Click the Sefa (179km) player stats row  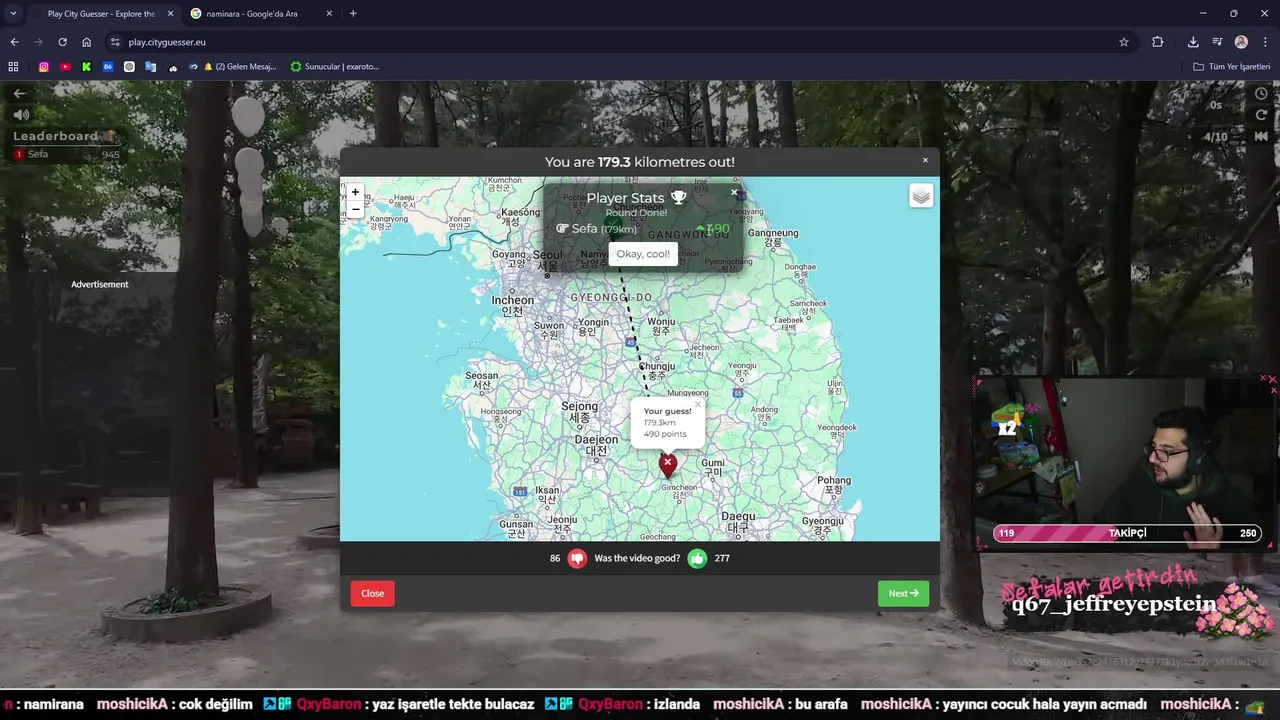click(x=642, y=229)
